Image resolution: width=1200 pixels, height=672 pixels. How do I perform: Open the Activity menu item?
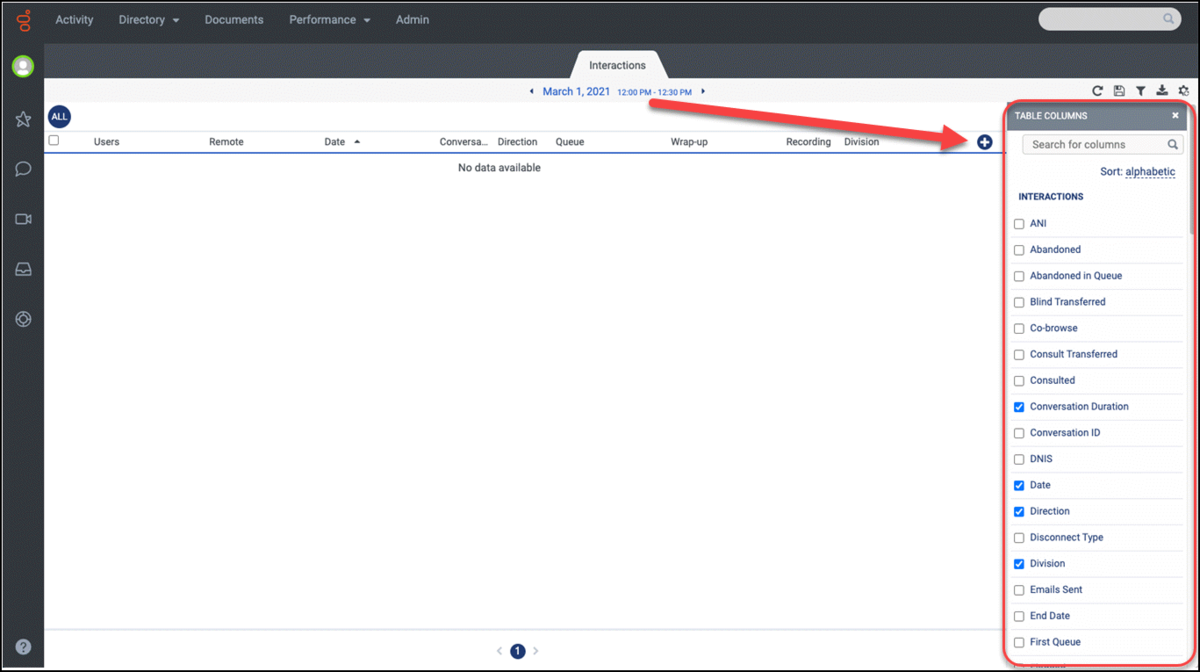click(74, 20)
